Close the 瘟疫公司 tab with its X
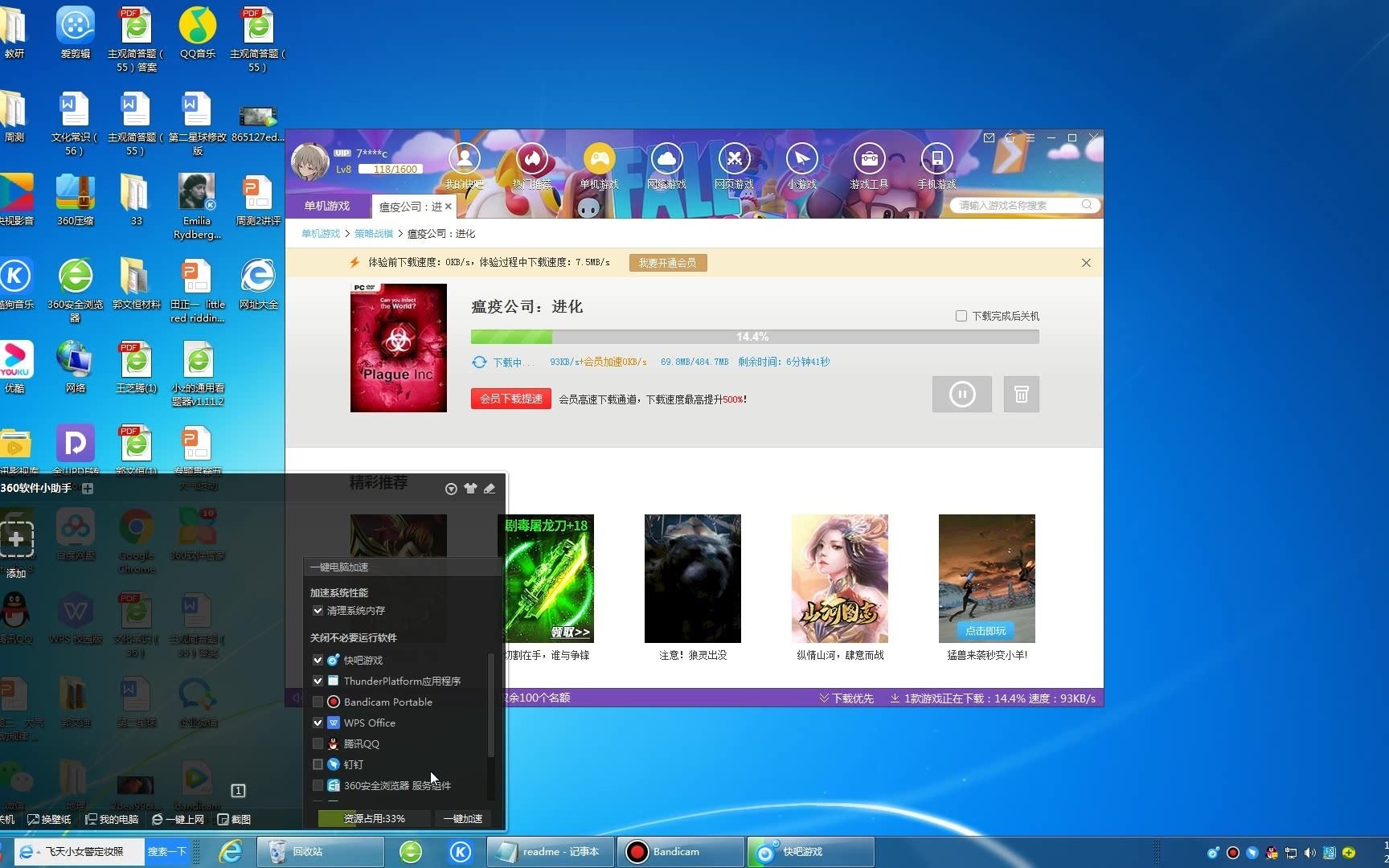1389x868 pixels. (449, 207)
